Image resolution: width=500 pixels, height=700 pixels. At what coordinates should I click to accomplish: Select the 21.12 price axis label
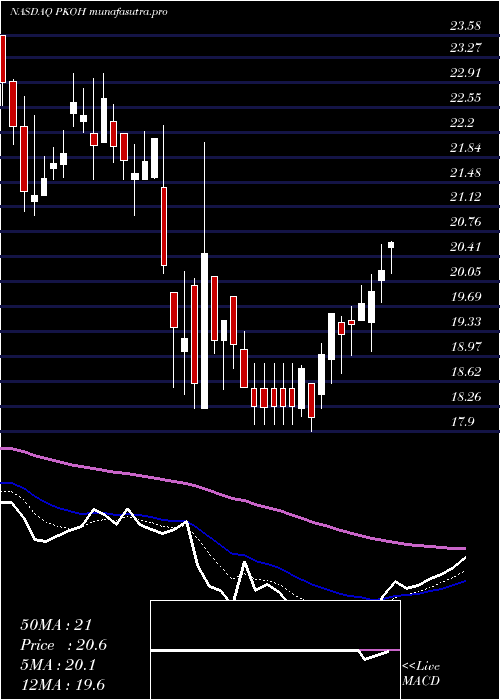point(465,196)
